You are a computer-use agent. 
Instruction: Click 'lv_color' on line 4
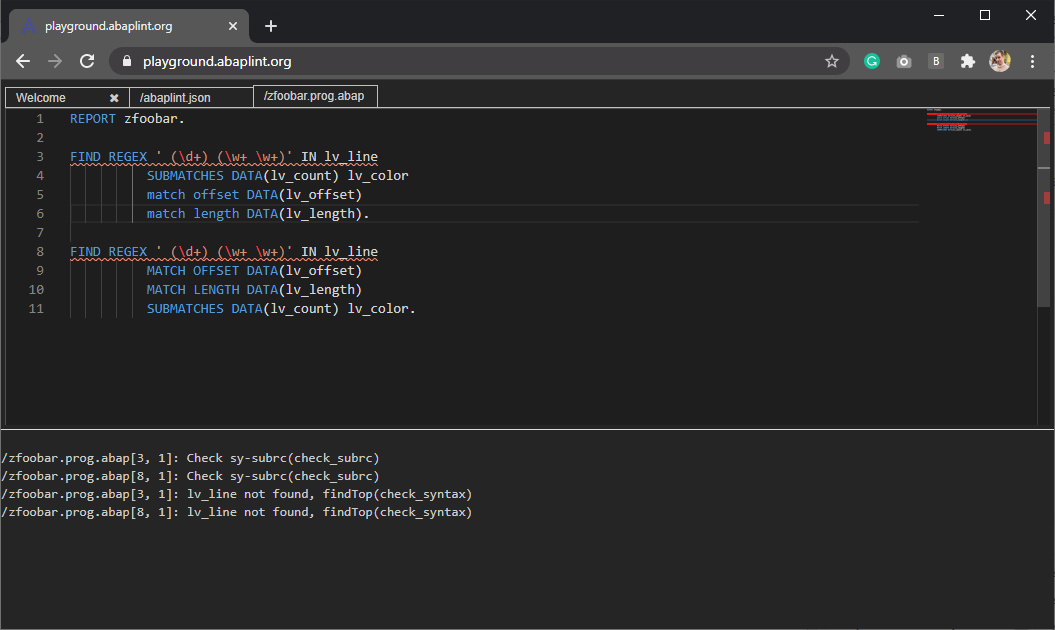tap(378, 176)
